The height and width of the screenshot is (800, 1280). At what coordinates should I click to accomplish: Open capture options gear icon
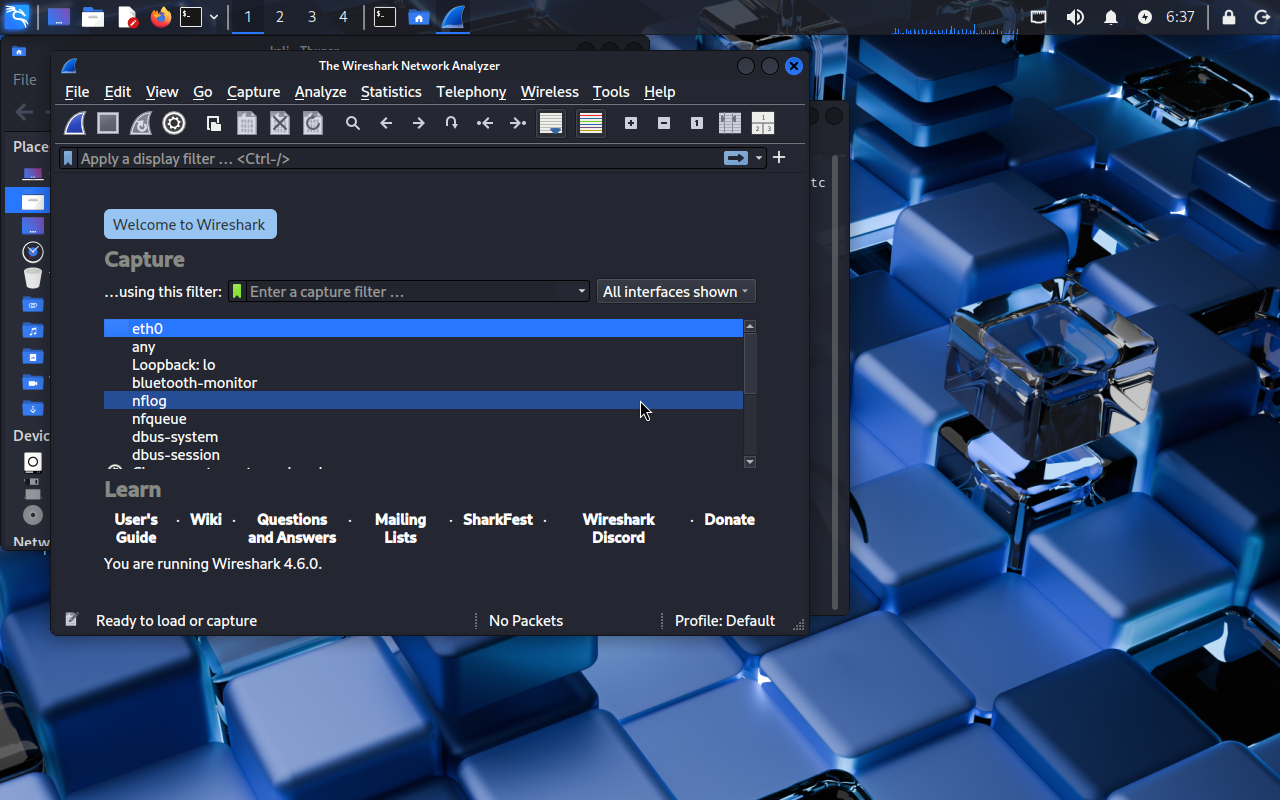(174, 123)
